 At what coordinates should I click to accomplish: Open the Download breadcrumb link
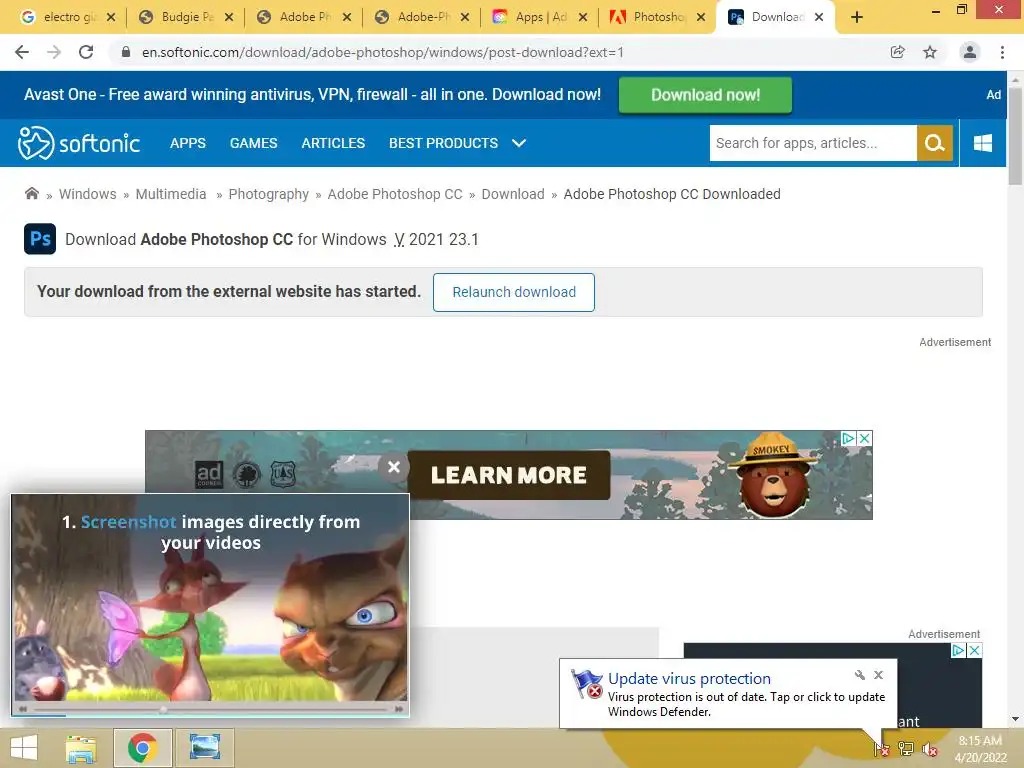click(x=513, y=194)
